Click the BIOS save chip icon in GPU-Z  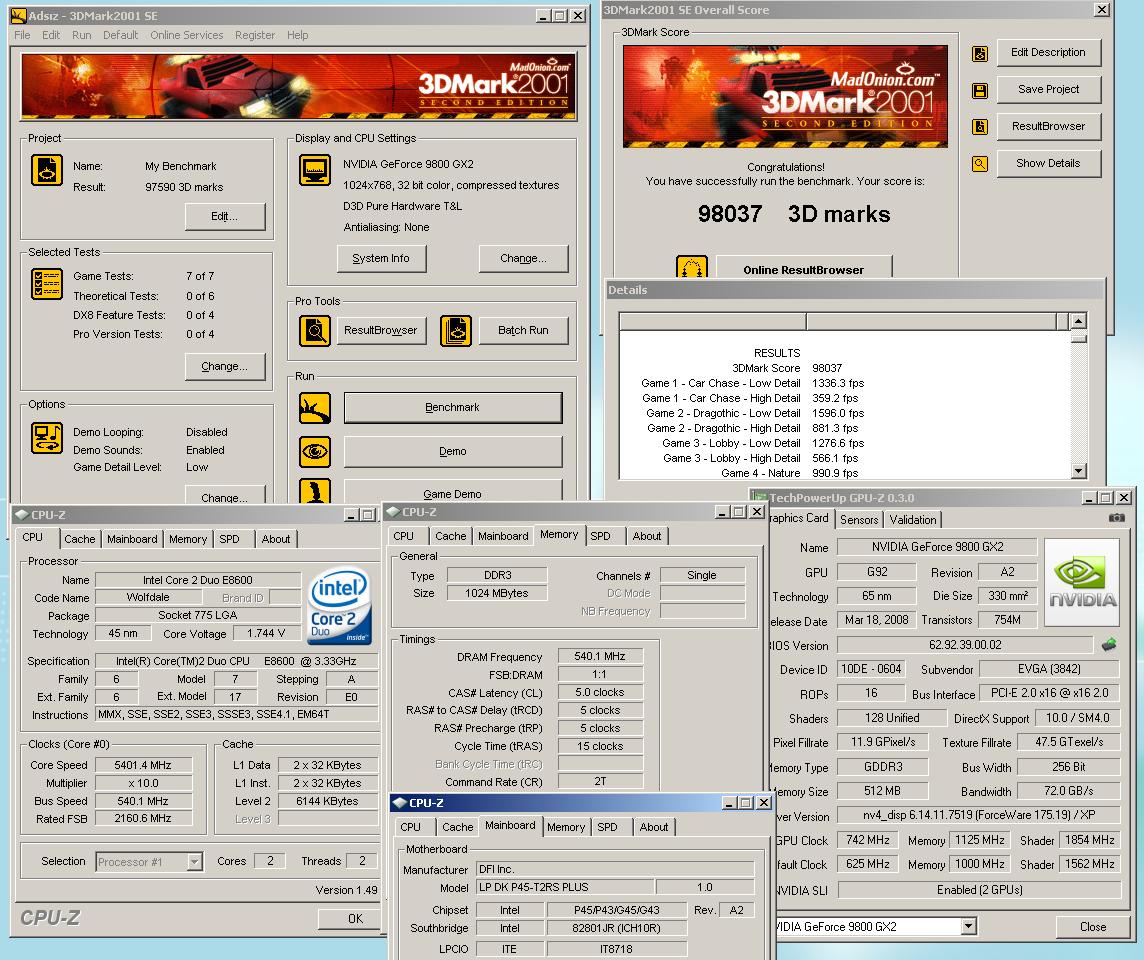[x=1109, y=645]
